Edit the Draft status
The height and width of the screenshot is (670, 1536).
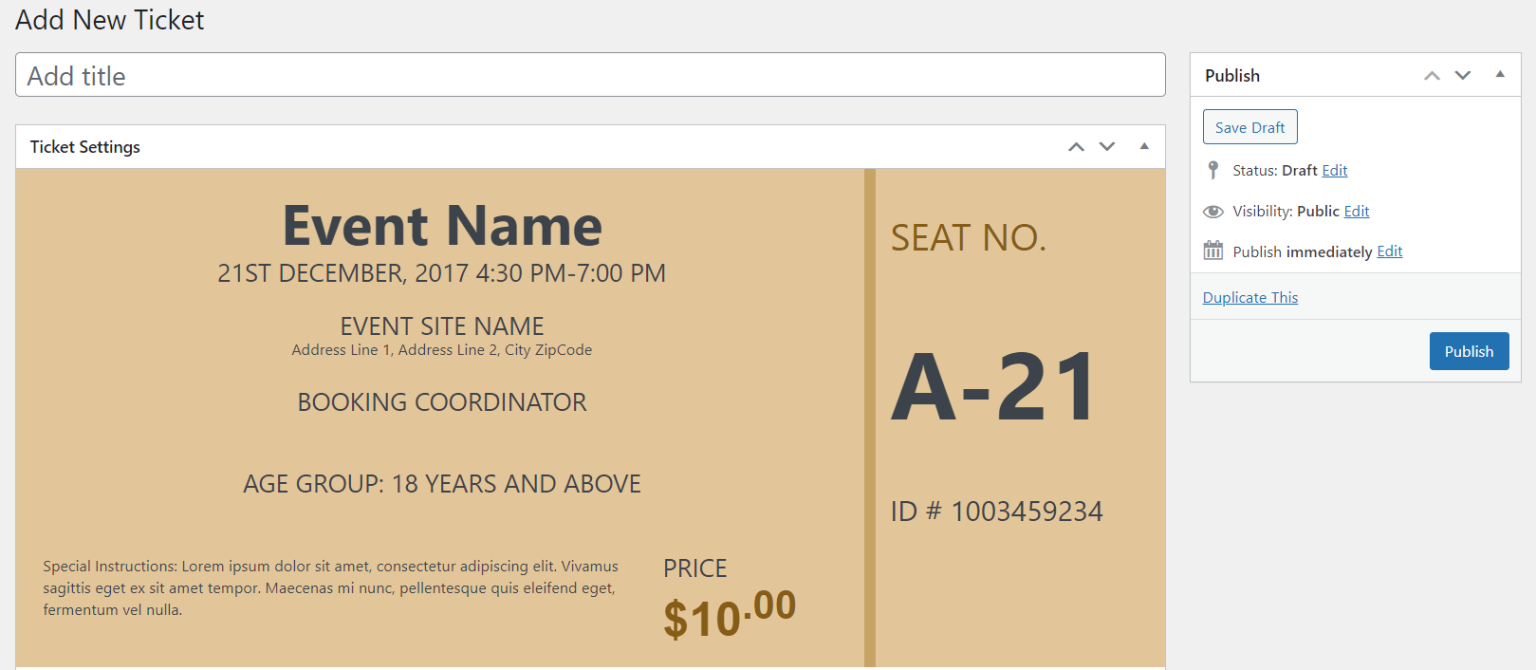[1335, 170]
